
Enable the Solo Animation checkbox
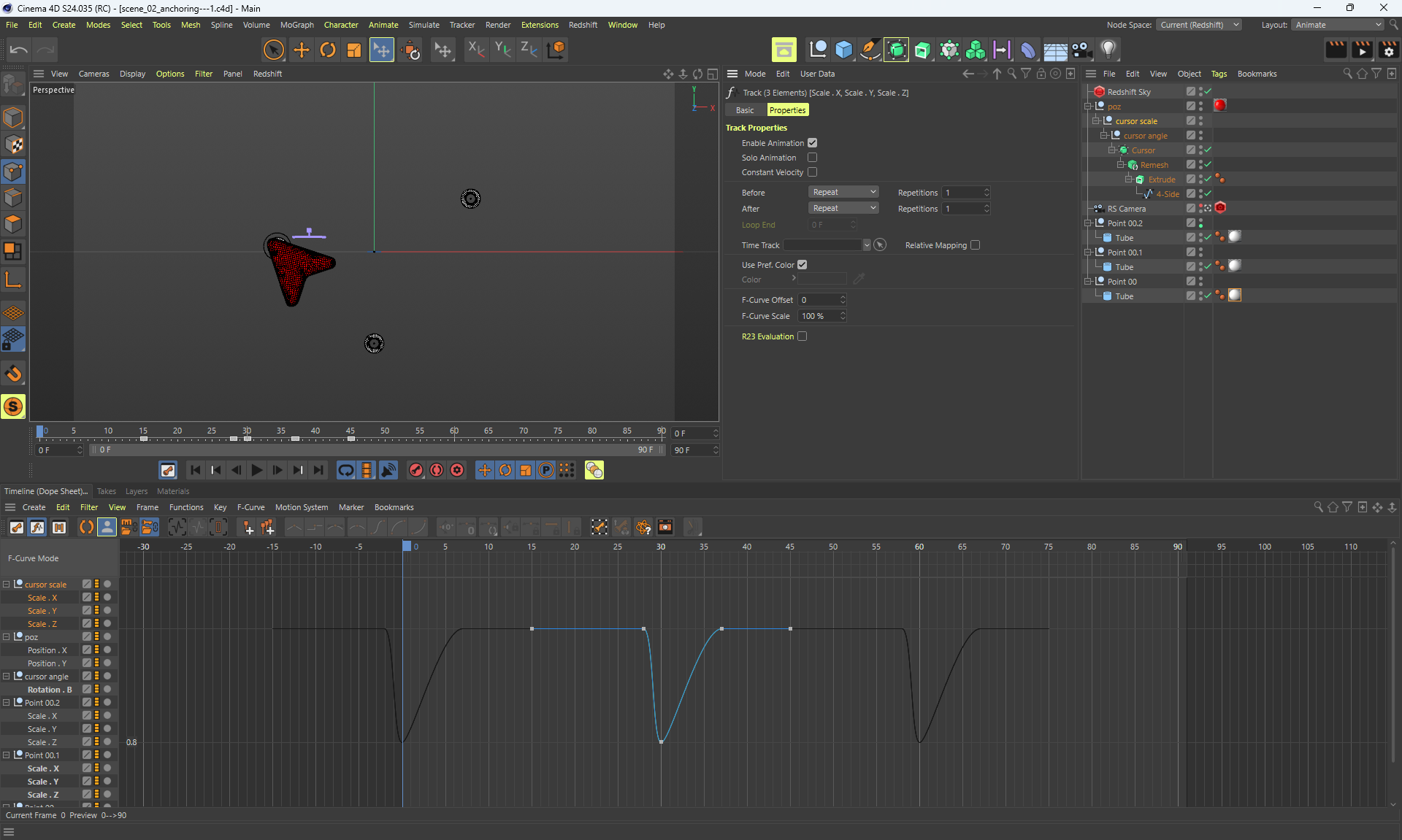click(x=812, y=158)
